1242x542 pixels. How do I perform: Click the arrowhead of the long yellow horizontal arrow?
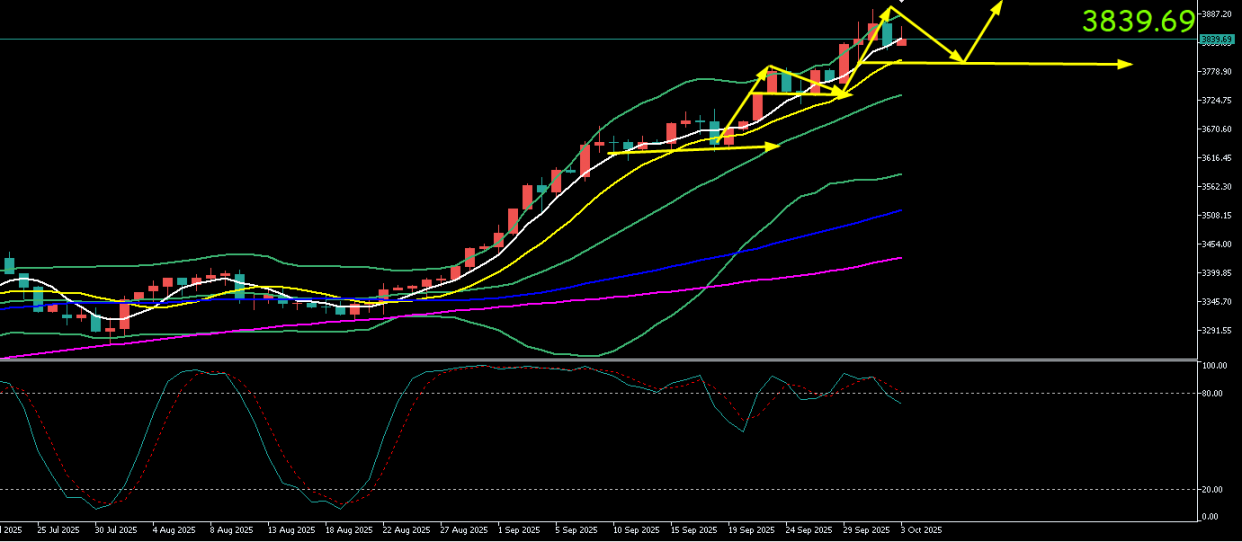(x=1125, y=65)
